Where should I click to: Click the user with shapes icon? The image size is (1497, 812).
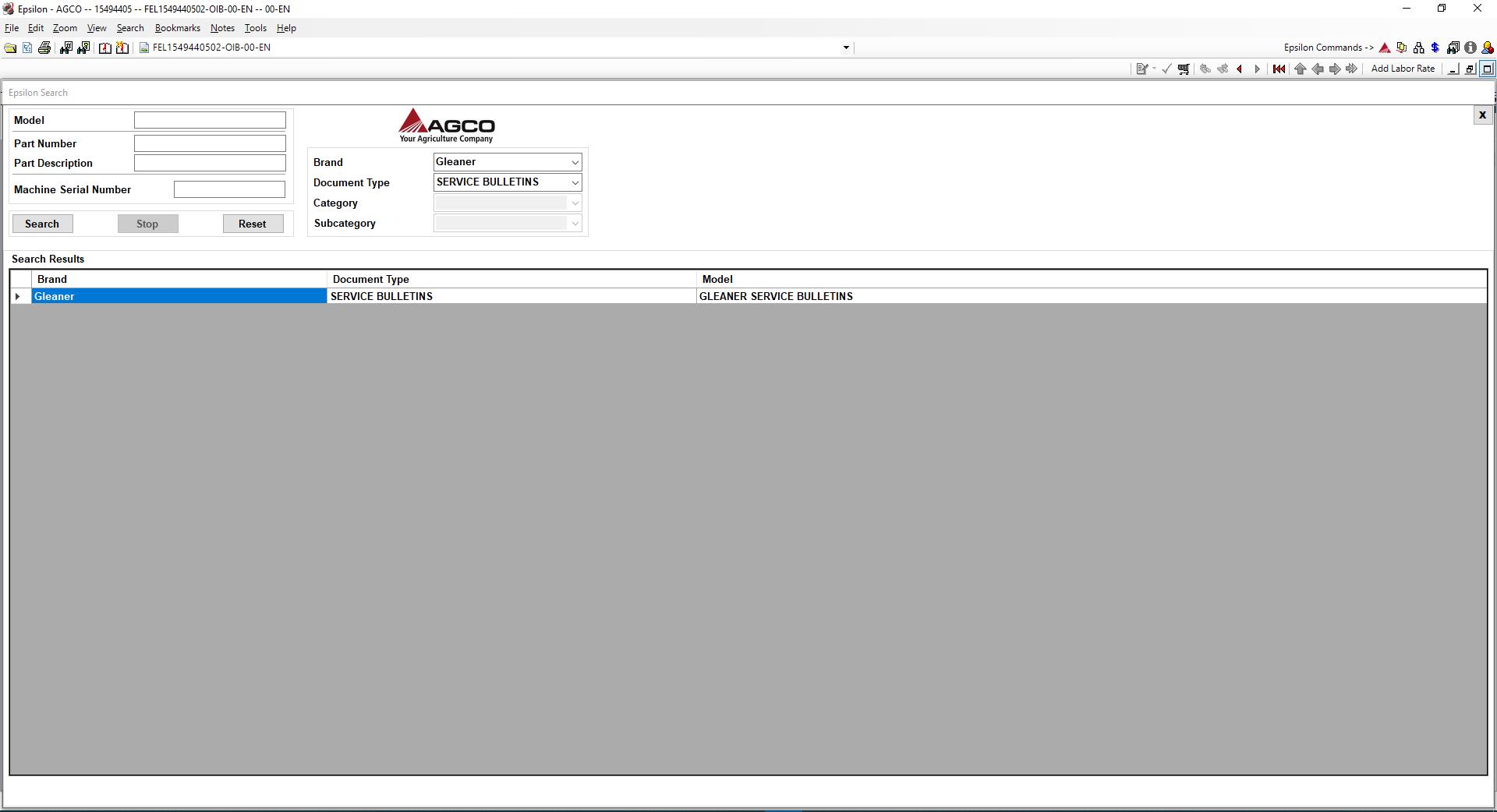pyautogui.click(x=1488, y=48)
